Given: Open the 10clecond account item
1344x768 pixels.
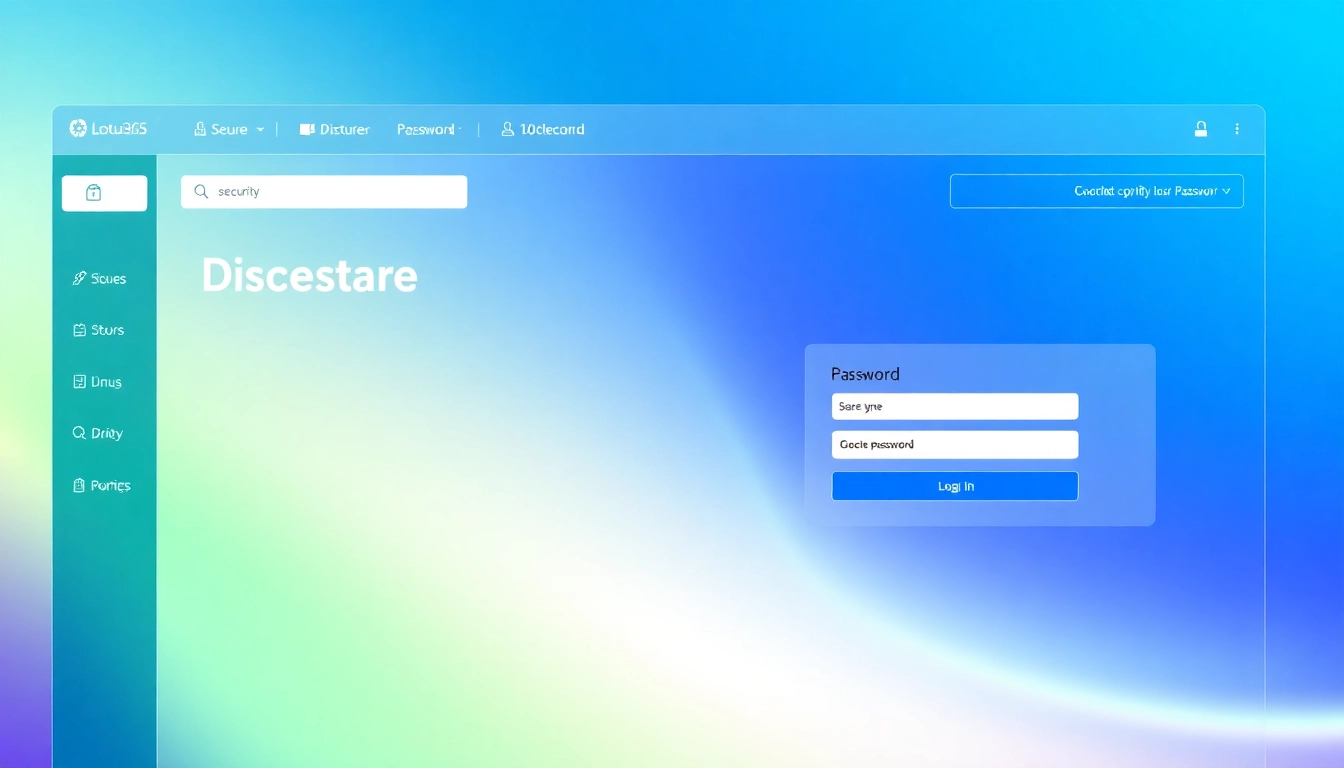Looking at the screenshot, I should [543, 129].
